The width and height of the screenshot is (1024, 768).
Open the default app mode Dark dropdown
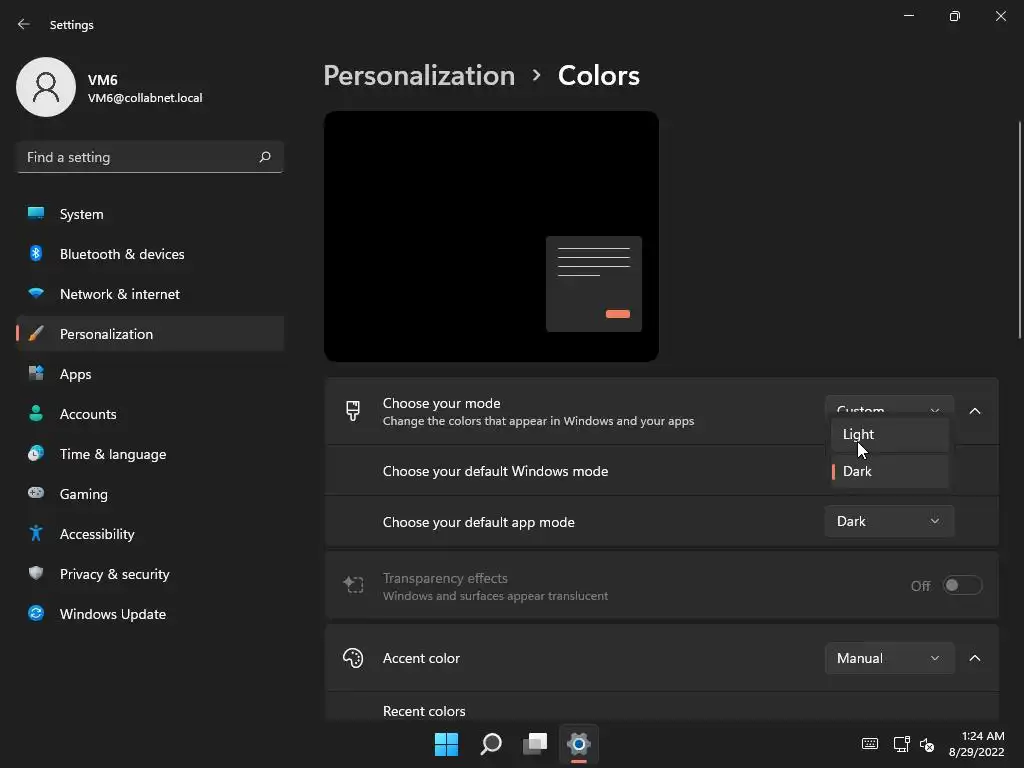(889, 521)
